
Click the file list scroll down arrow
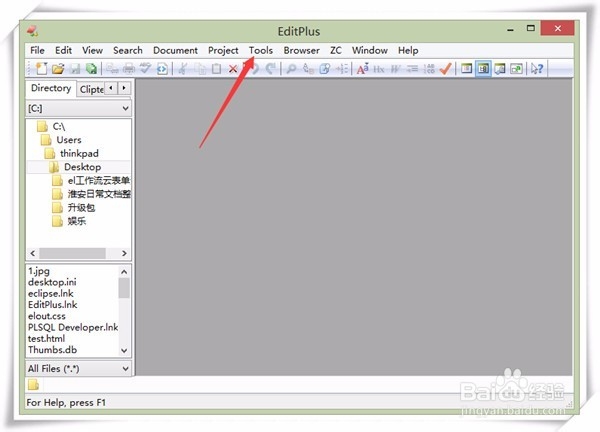124,350
